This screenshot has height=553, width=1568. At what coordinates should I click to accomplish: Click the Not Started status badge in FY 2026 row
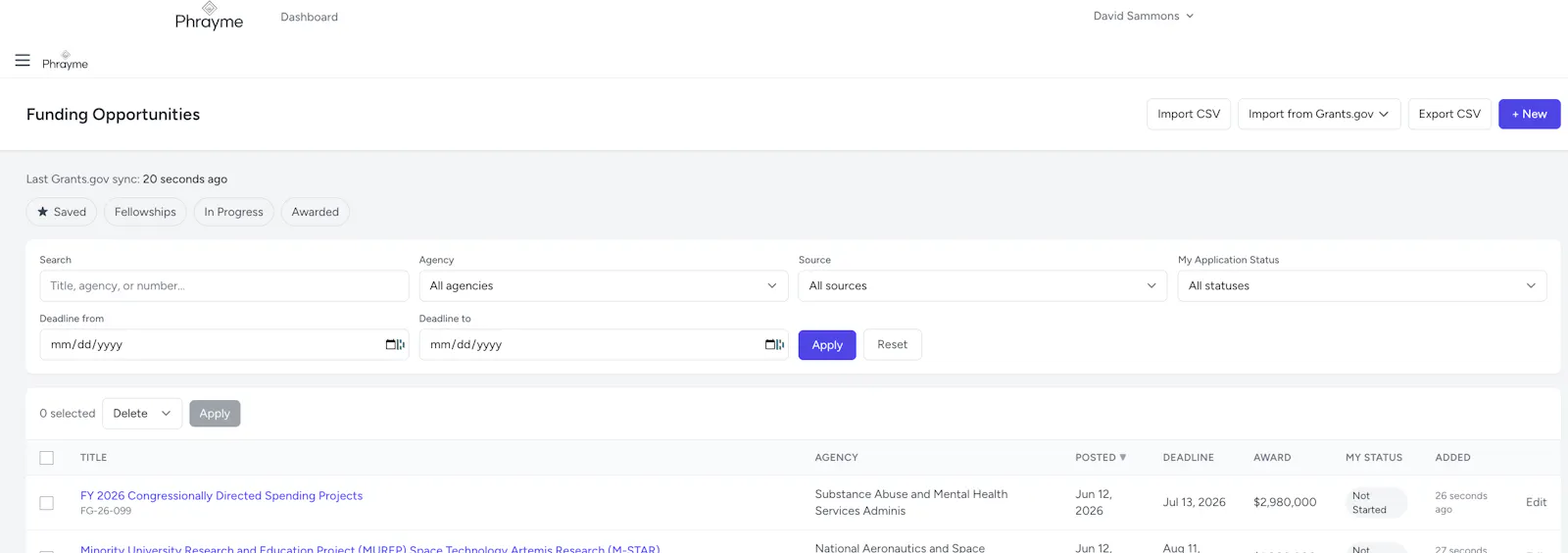1375,503
